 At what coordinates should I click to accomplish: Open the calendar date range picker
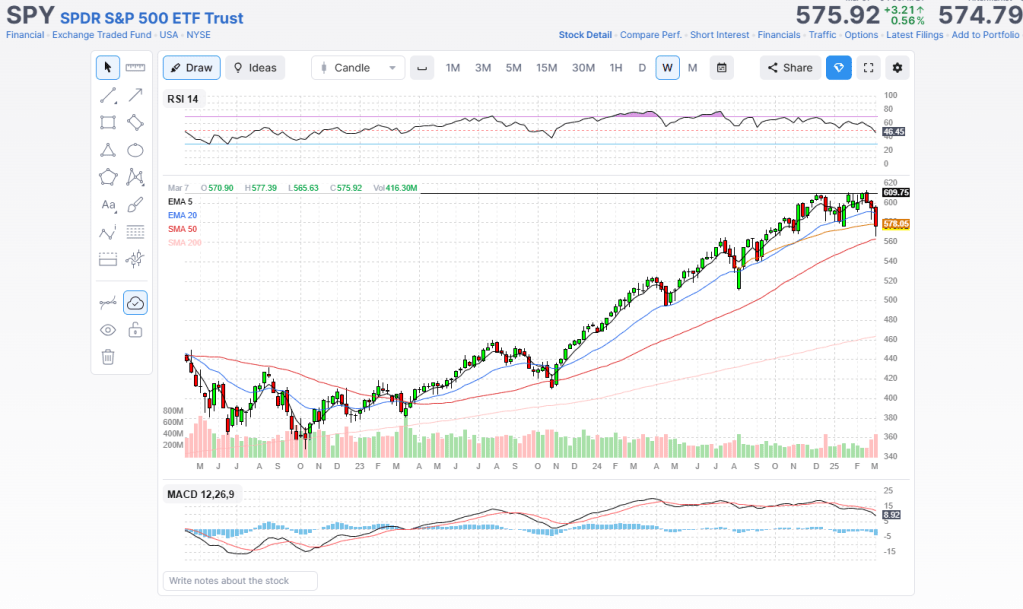pos(721,68)
